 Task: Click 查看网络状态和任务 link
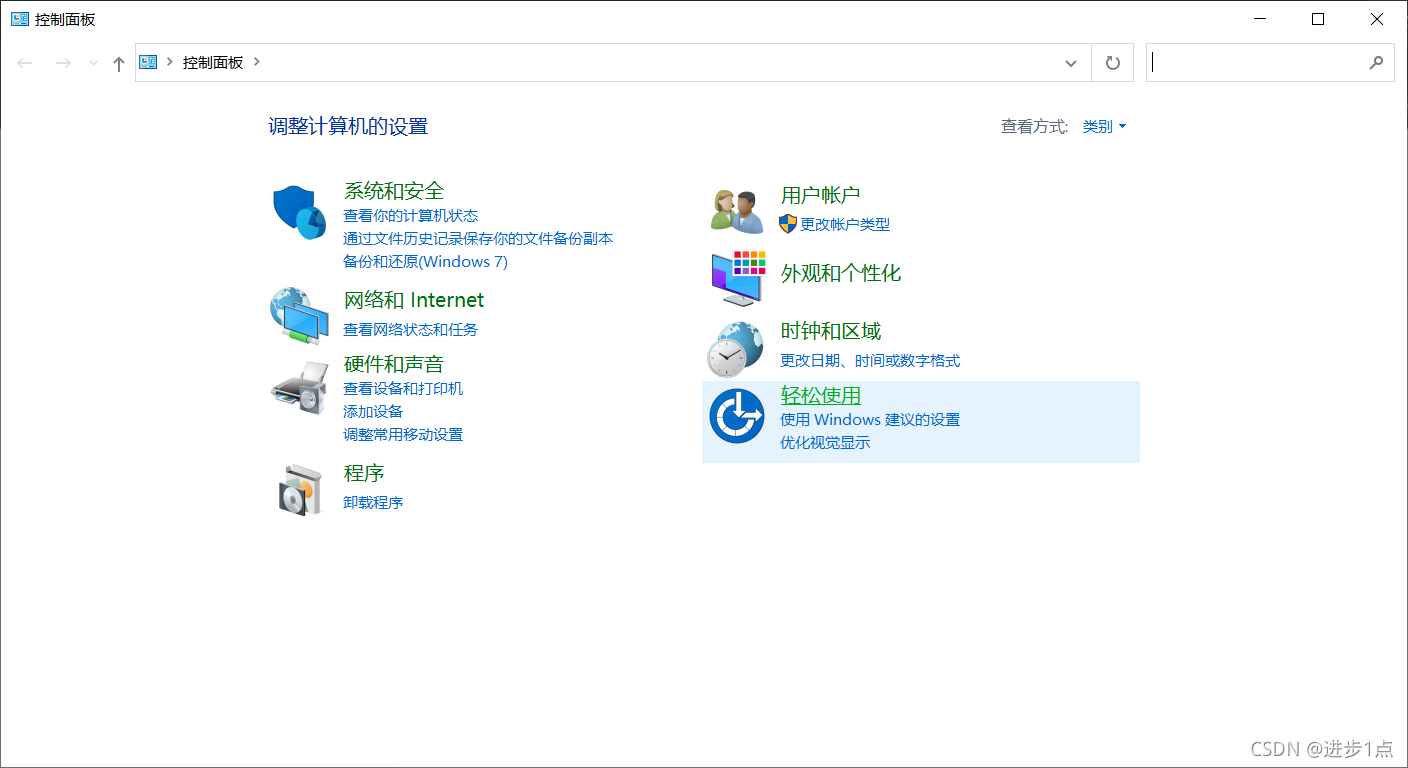[x=411, y=330]
